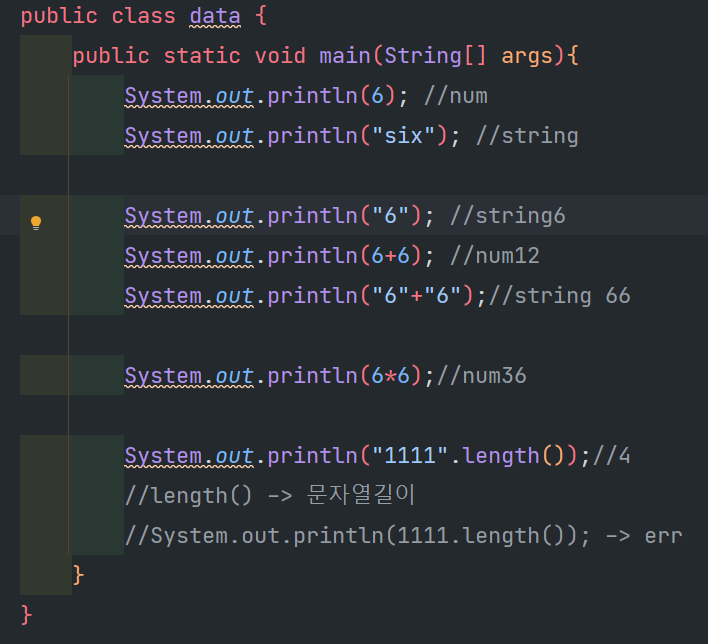Click 'println' on the println(6) line
This screenshot has height=644, width=708.
pos(312,97)
